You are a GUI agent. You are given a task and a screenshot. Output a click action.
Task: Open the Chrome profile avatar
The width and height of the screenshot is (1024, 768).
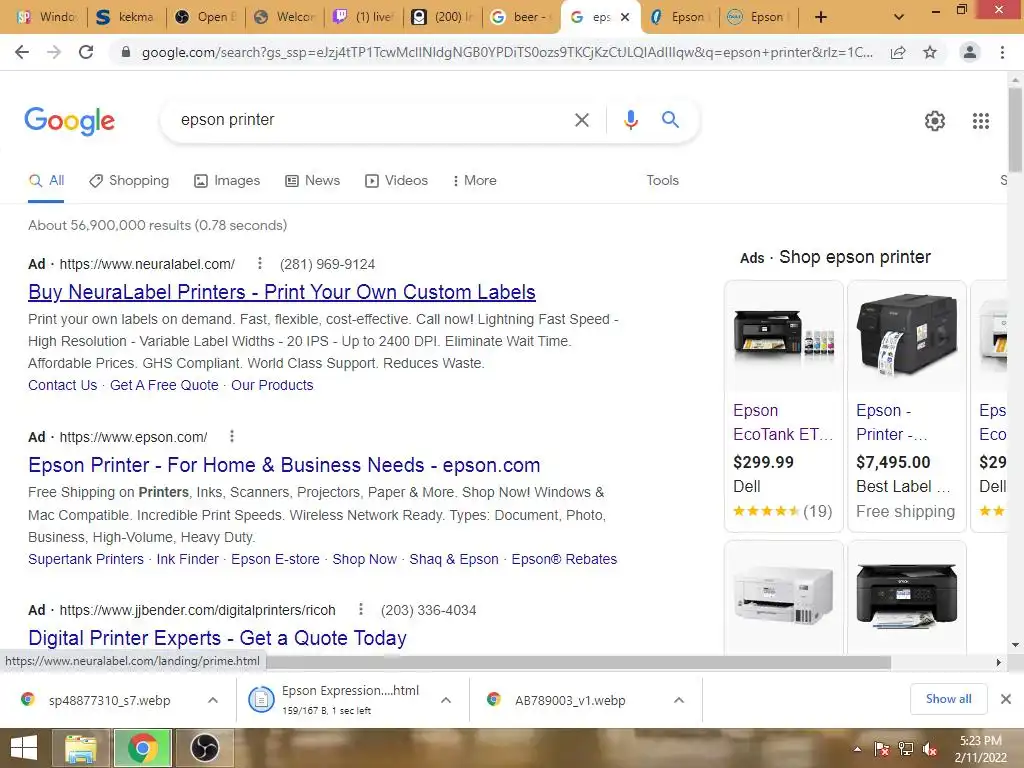pos(970,52)
